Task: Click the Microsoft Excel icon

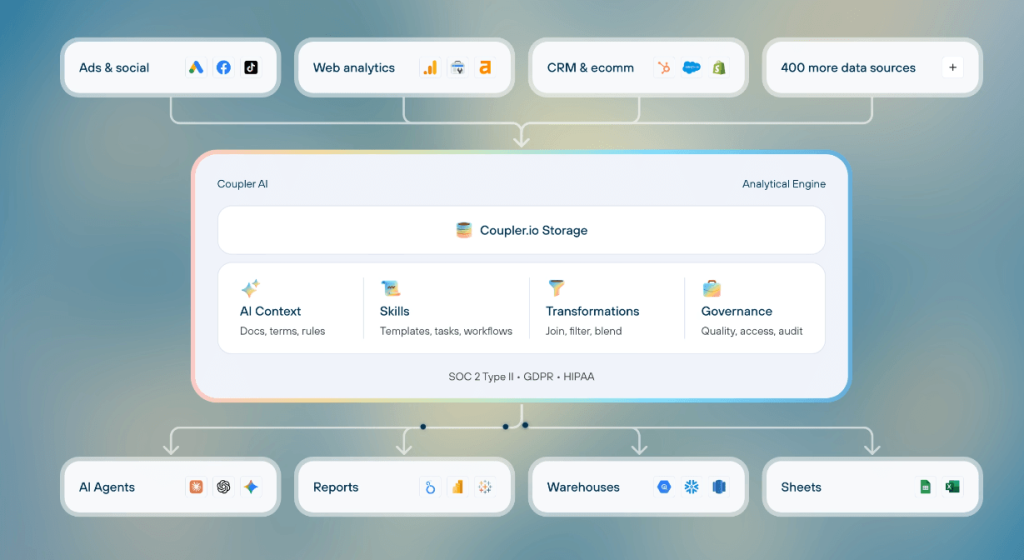Action: [x=953, y=487]
